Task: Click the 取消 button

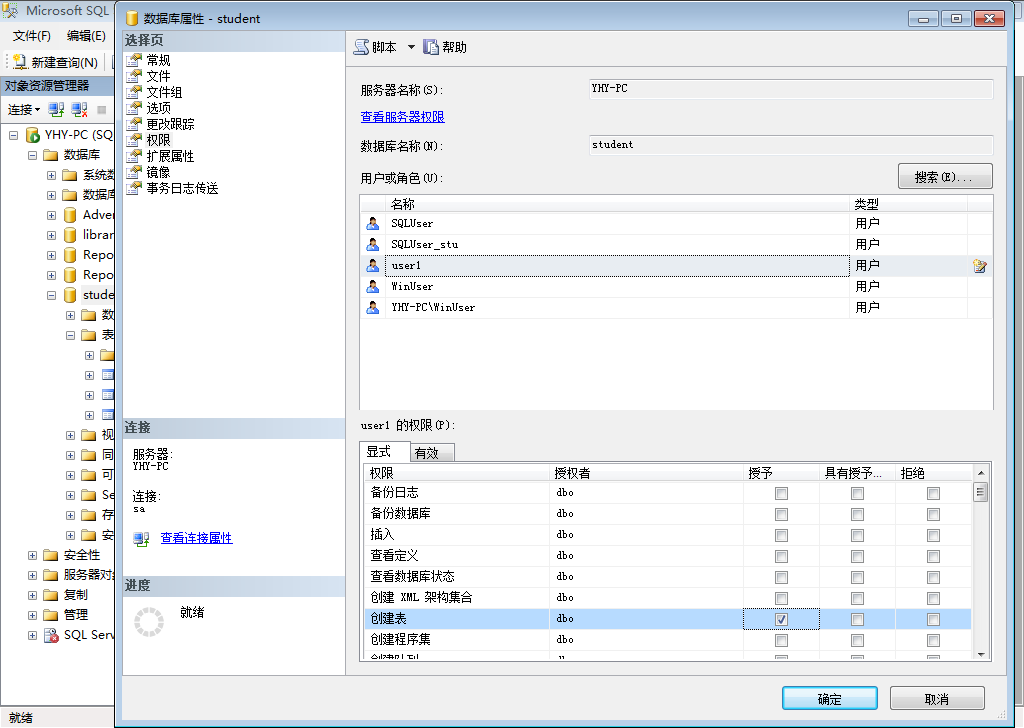Action: 936,699
